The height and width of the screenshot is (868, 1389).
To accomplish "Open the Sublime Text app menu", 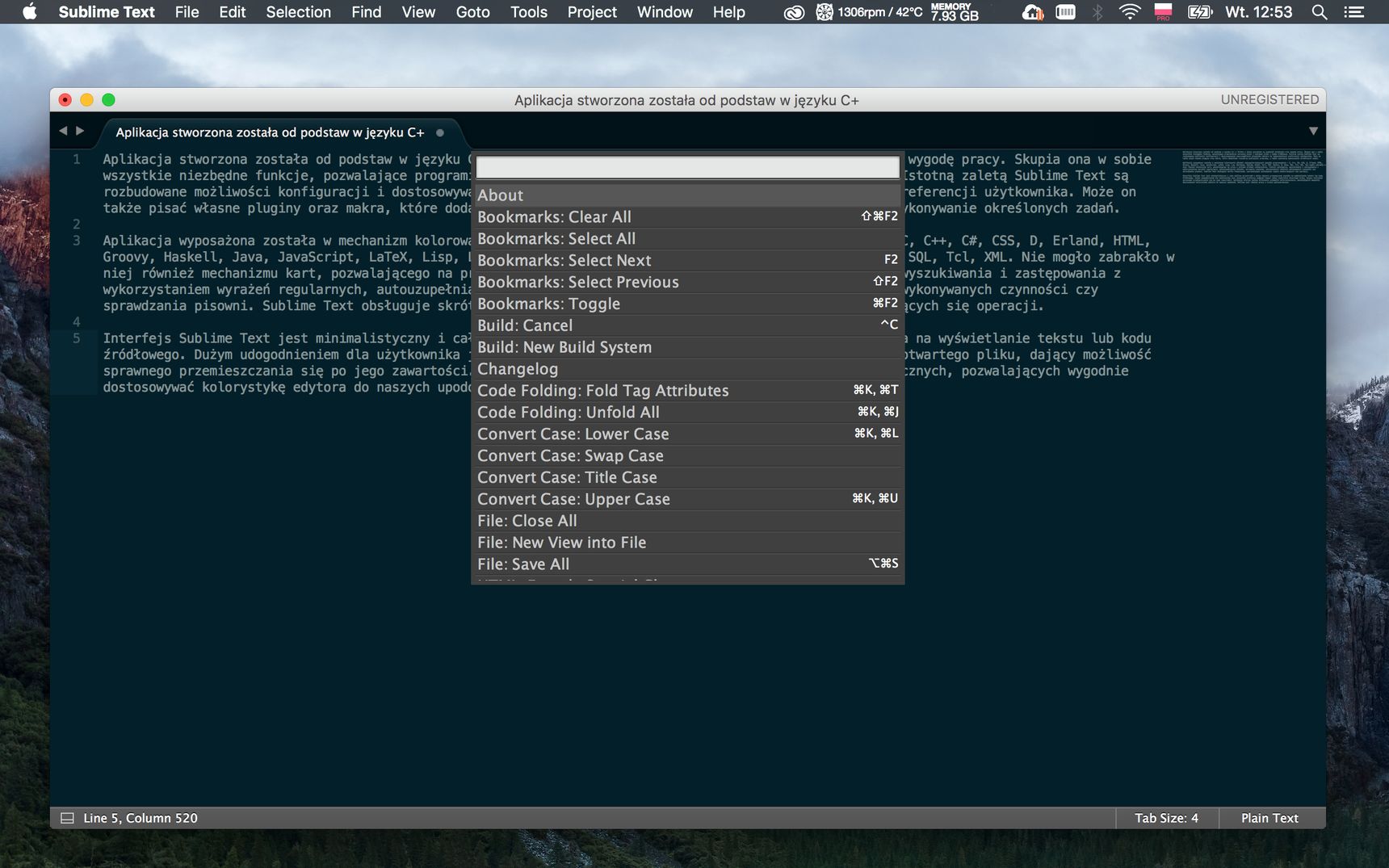I will pyautogui.click(x=107, y=12).
